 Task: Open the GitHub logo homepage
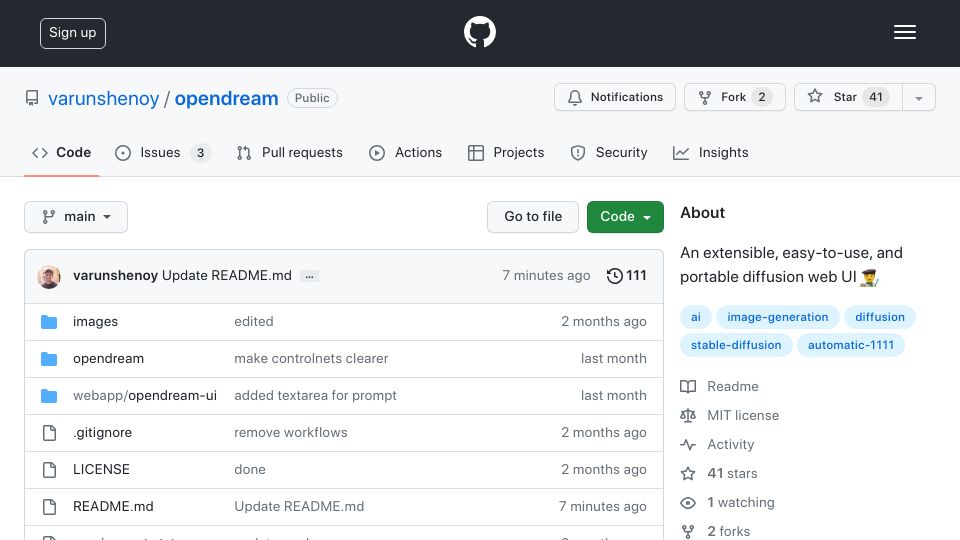pyautogui.click(x=479, y=32)
